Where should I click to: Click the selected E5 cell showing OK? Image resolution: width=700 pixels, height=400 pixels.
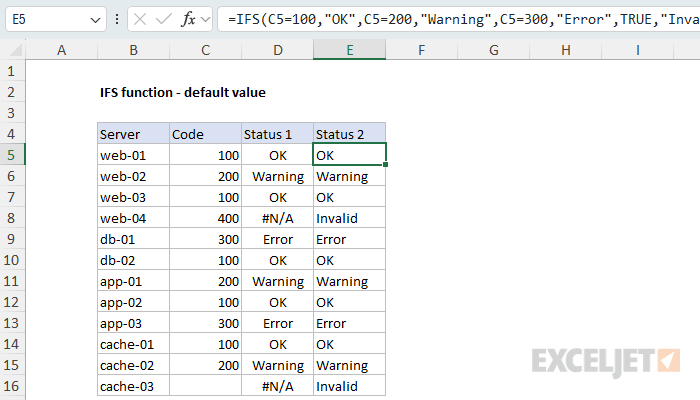(350, 155)
